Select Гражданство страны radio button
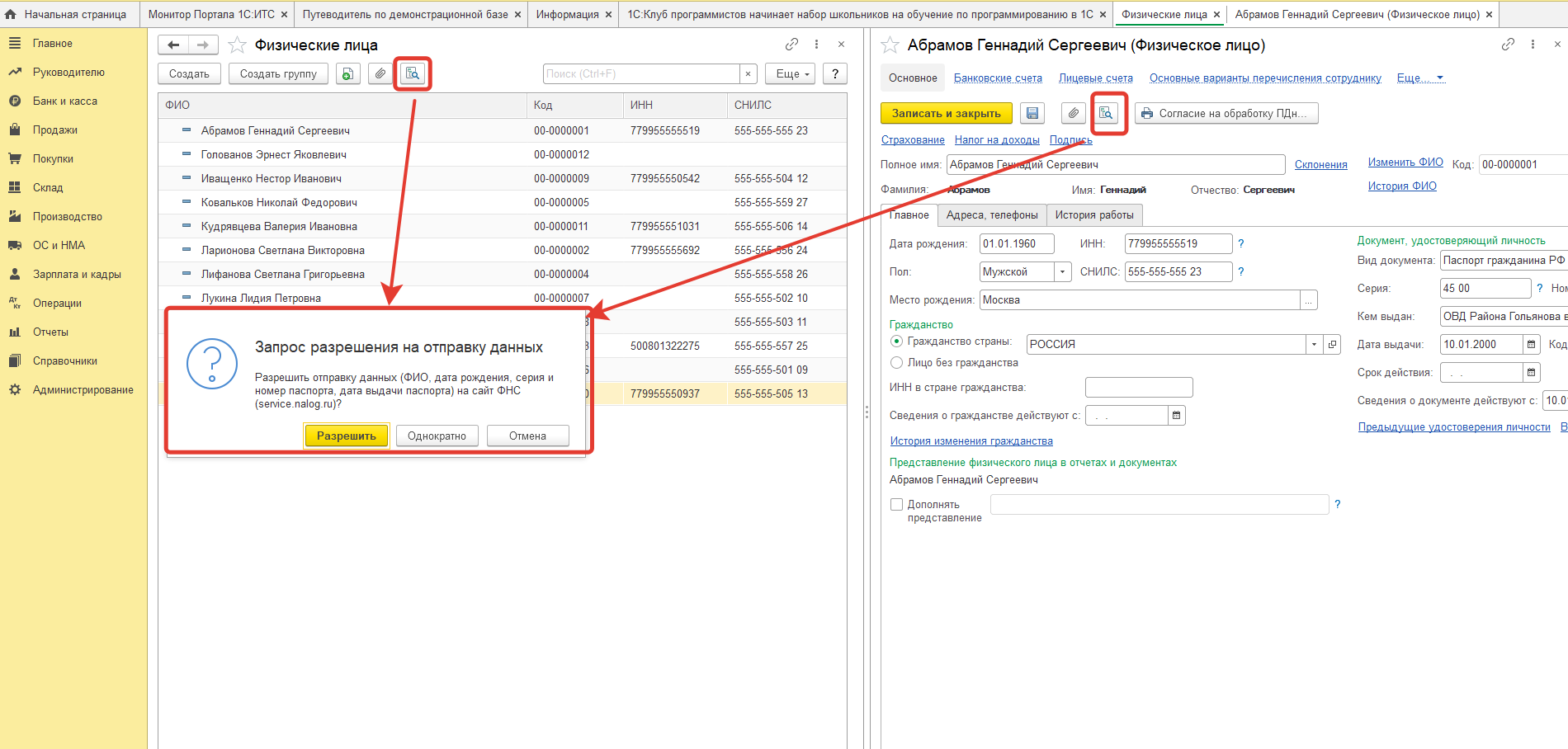The image size is (1568, 749). point(896,341)
